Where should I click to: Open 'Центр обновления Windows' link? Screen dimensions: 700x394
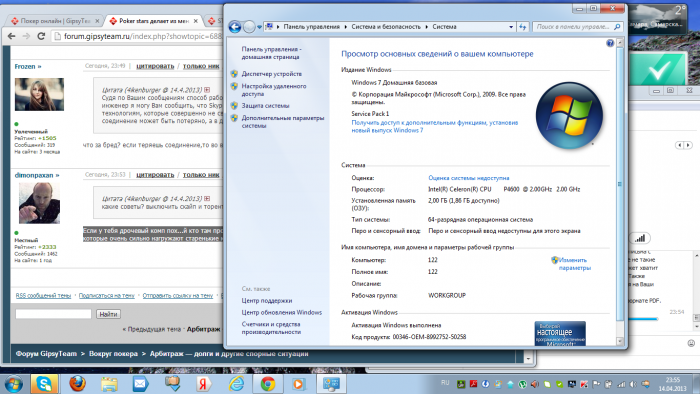point(282,312)
